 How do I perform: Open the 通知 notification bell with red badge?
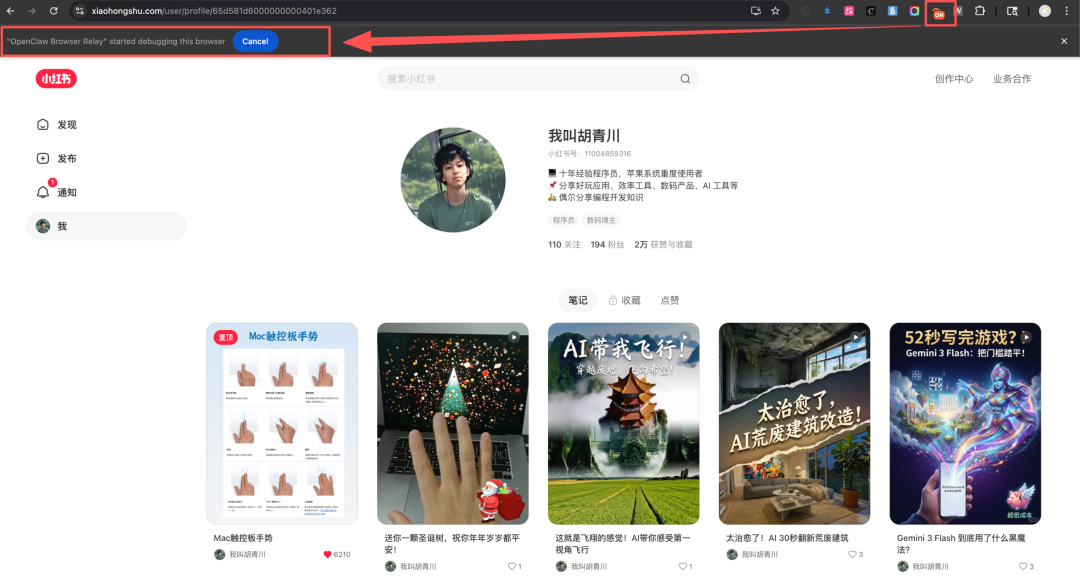[41, 191]
